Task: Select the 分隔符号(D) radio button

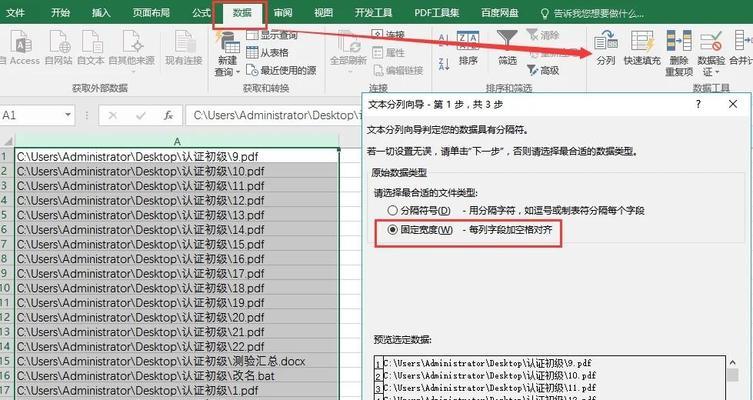Action: tap(393, 210)
